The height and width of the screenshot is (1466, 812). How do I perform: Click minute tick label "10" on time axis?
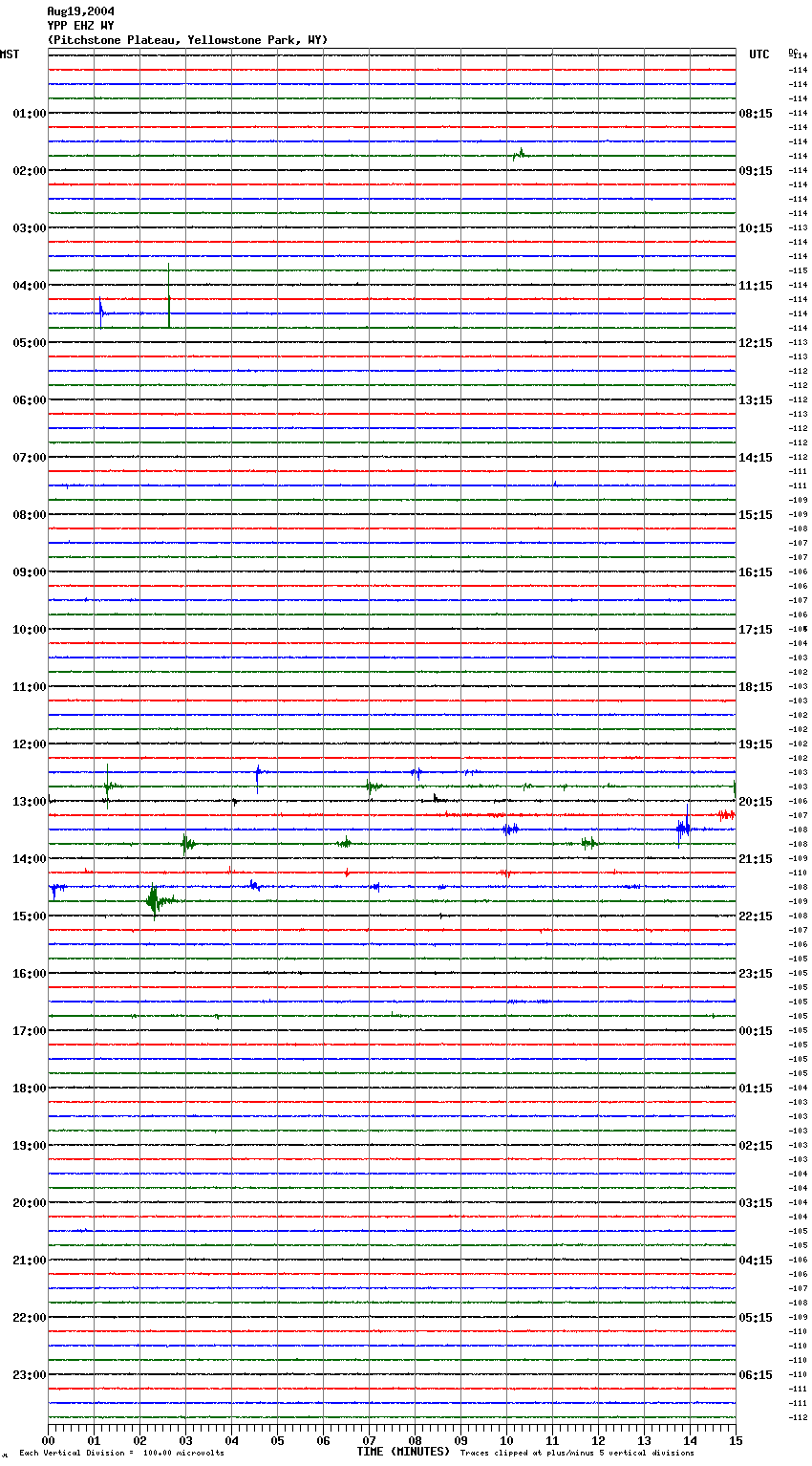506,1440
